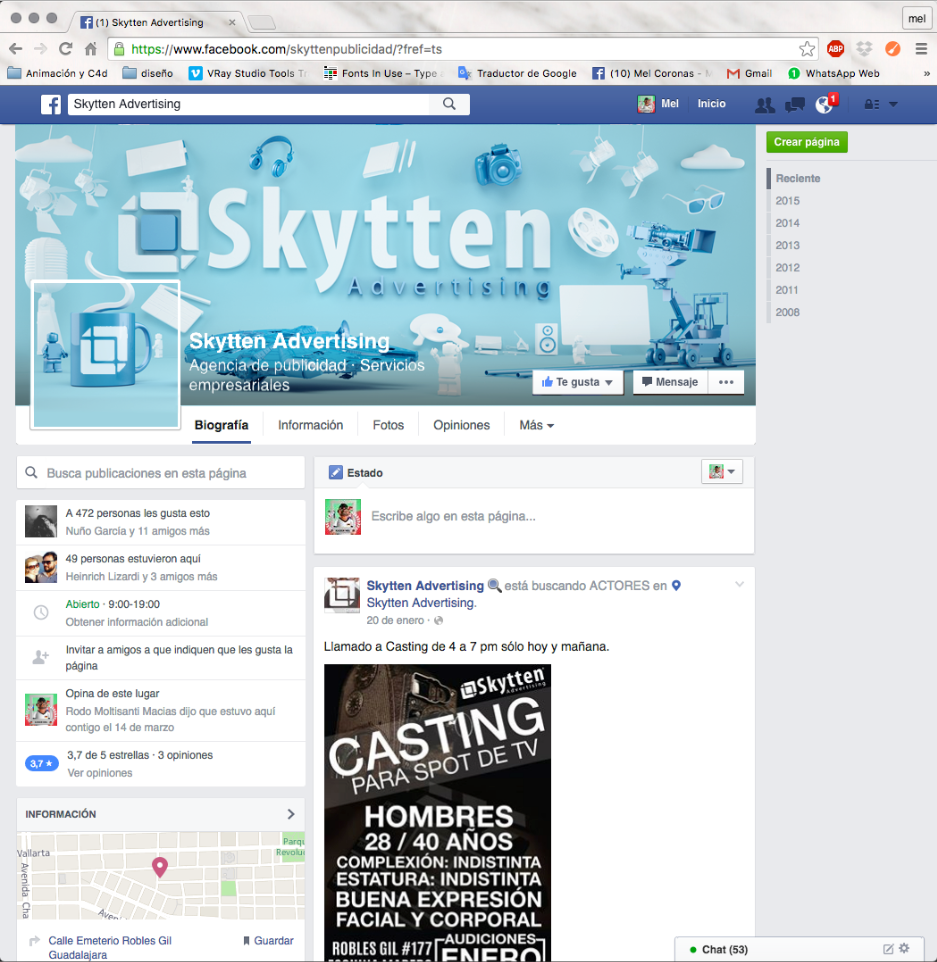937x962 pixels.
Task: Click the compose new chat message icon
Action: click(888, 949)
